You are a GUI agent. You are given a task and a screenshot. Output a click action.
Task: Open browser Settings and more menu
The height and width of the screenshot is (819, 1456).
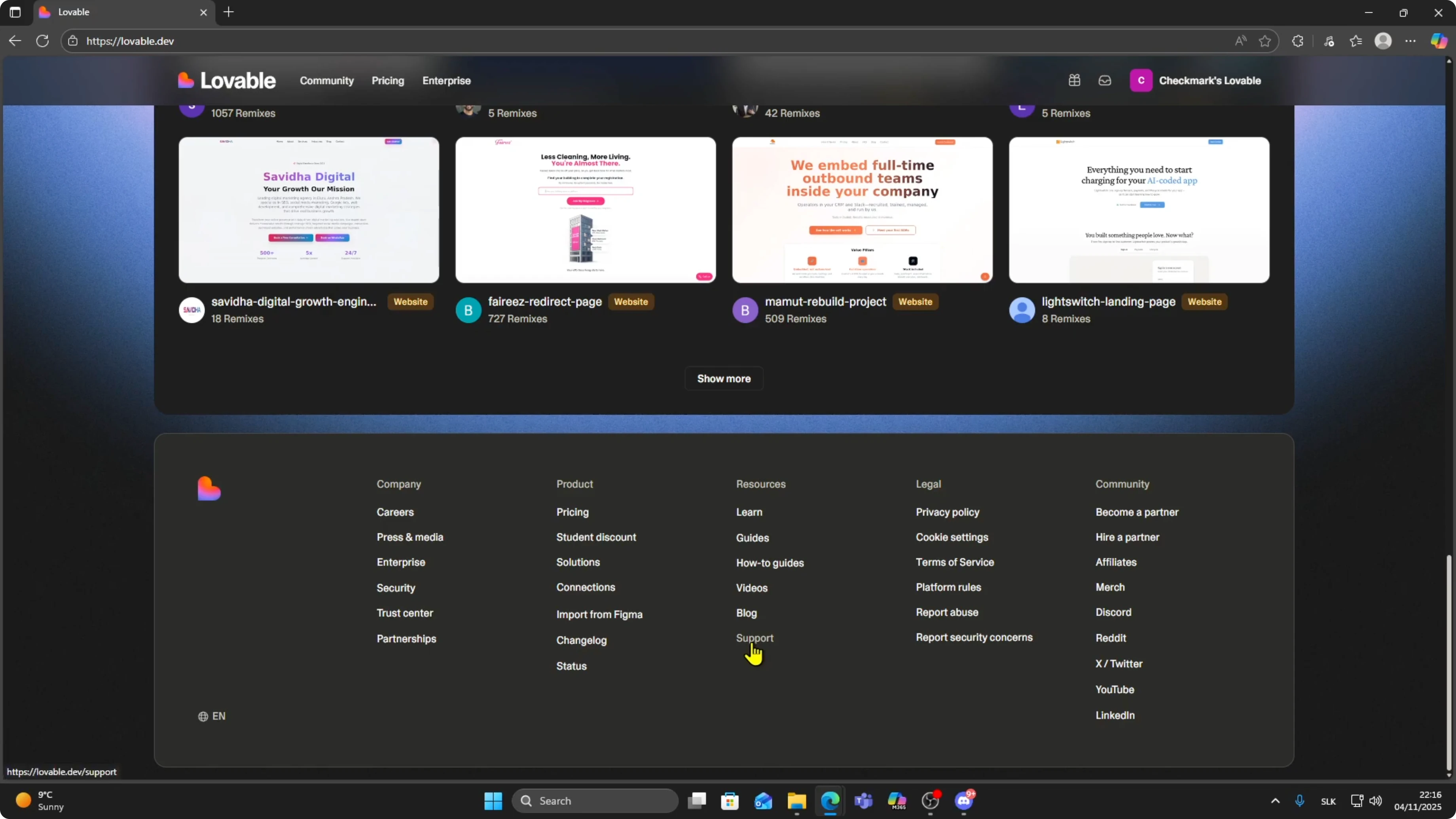pyautogui.click(x=1411, y=41)
